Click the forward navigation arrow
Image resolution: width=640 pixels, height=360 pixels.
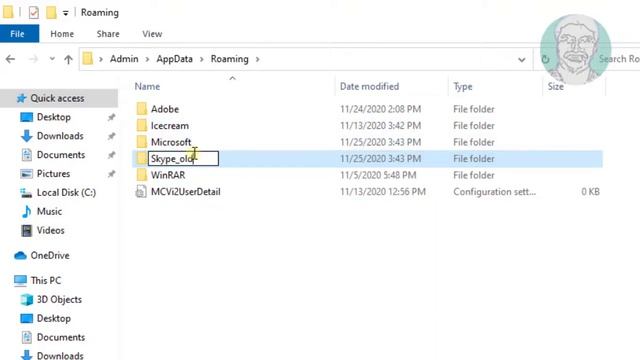coord(33,59)
